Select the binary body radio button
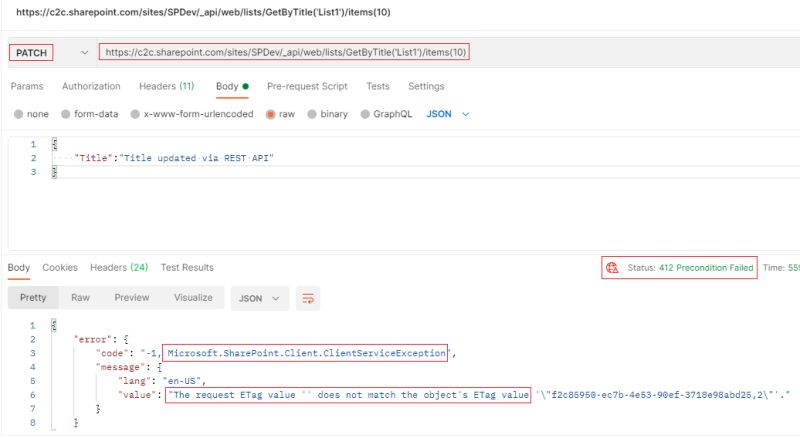 click(312, 114)
